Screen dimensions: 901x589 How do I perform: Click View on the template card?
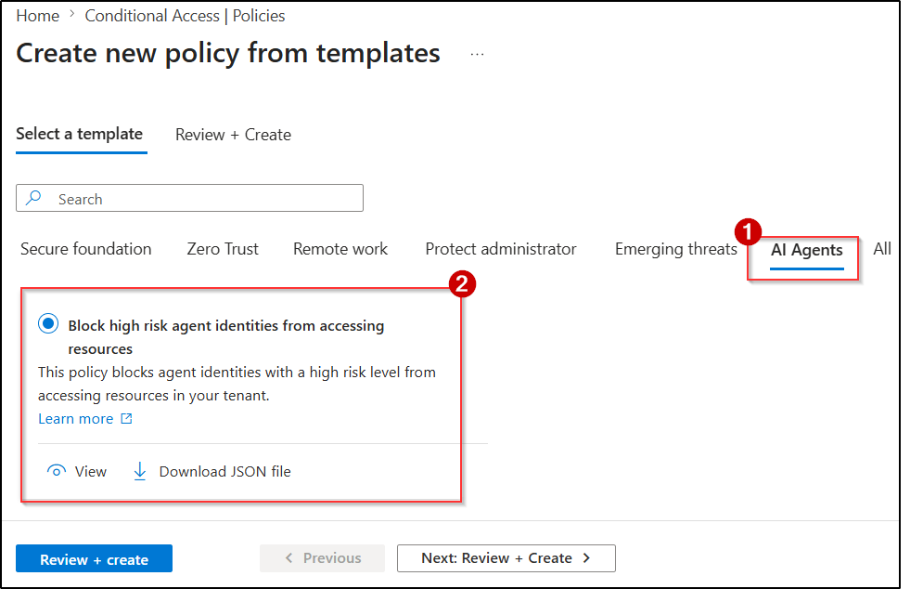pyautogui.click(x=90, y=472)
